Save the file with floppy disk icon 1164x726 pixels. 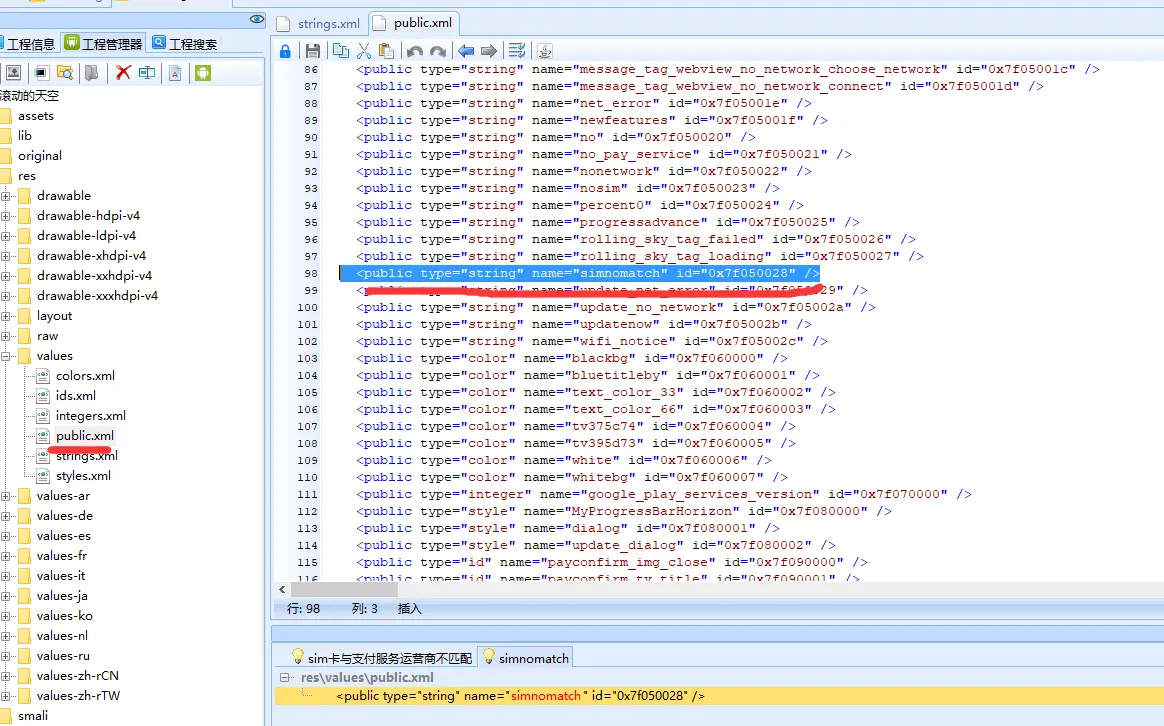[313, 50]
